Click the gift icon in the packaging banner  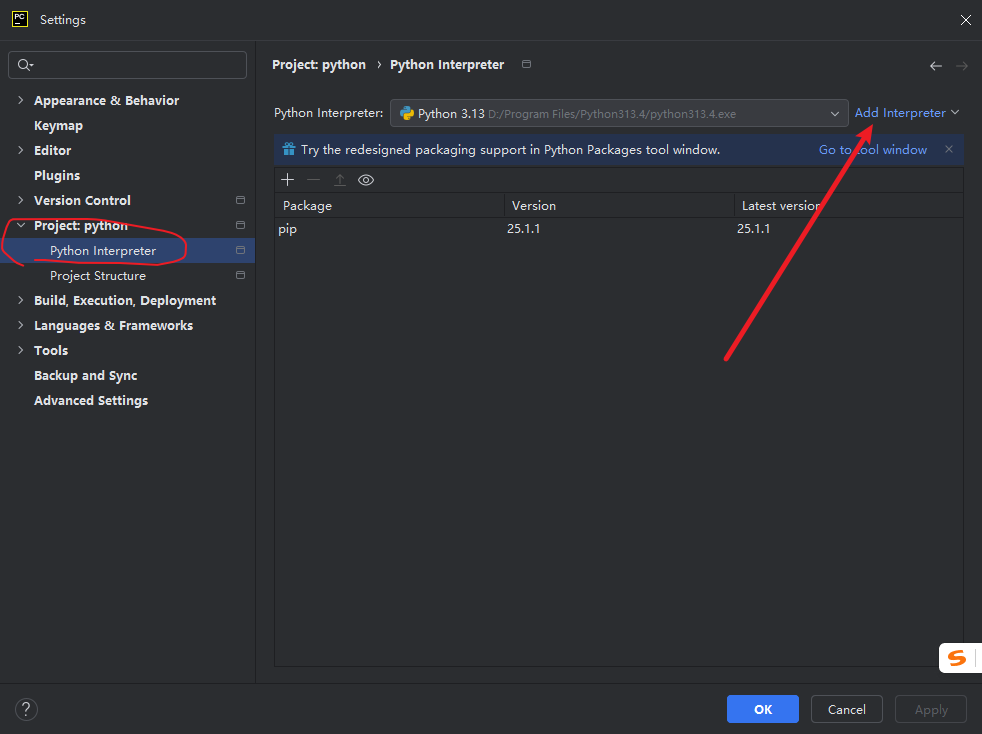(289, 149)
